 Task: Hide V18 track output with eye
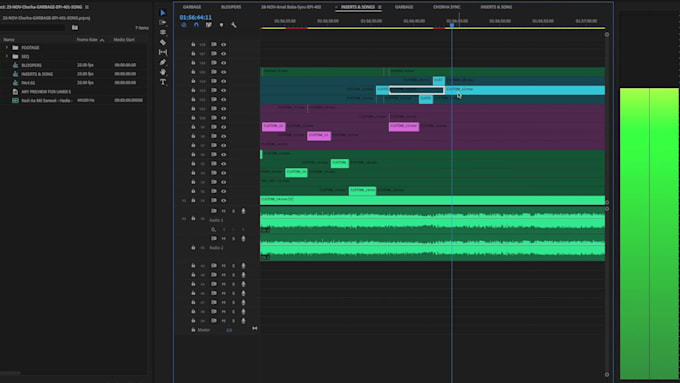224,44
